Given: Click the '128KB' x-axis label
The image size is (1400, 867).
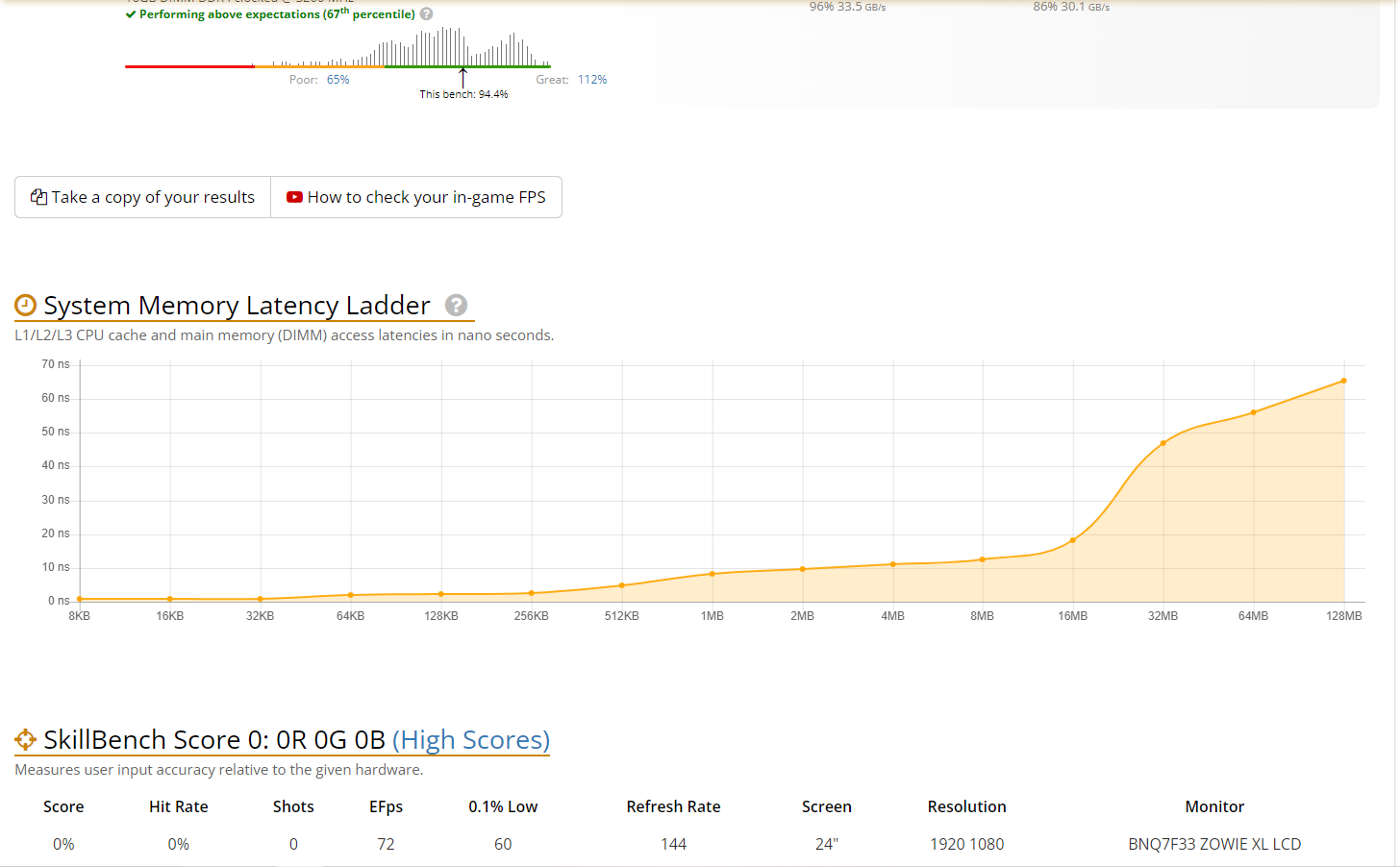Looking at the screenshot, I should [441, 616].
